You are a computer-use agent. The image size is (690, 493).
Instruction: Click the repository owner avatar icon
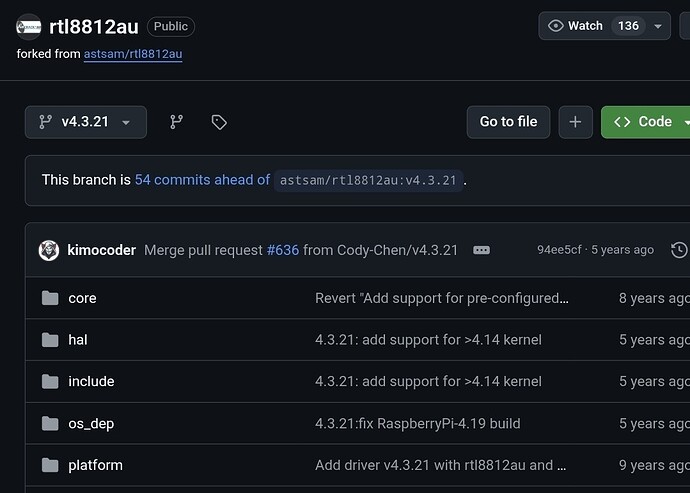tap(29, 27)
